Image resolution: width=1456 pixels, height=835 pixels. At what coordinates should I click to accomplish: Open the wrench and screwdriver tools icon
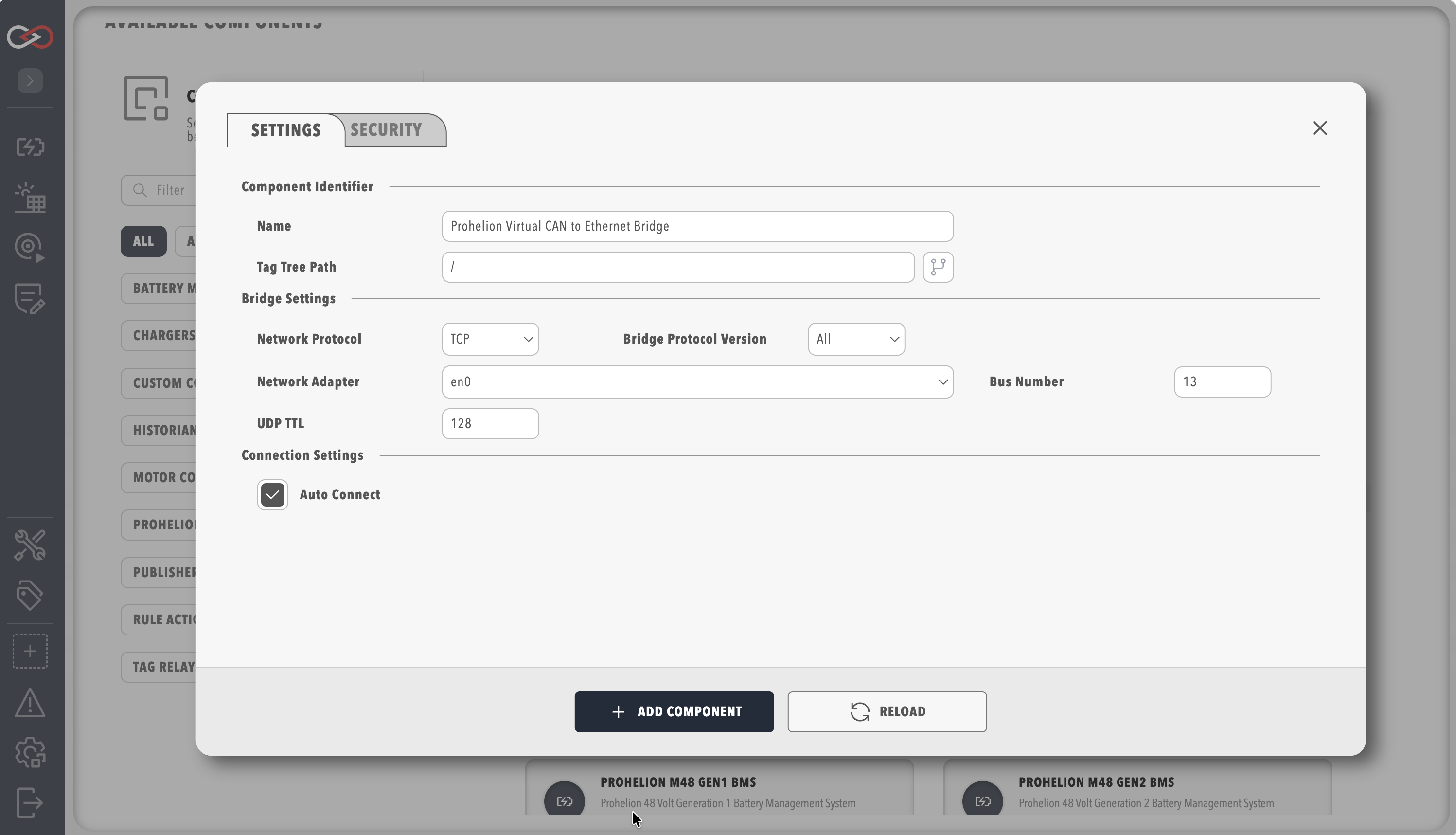[x=30, y=545]
